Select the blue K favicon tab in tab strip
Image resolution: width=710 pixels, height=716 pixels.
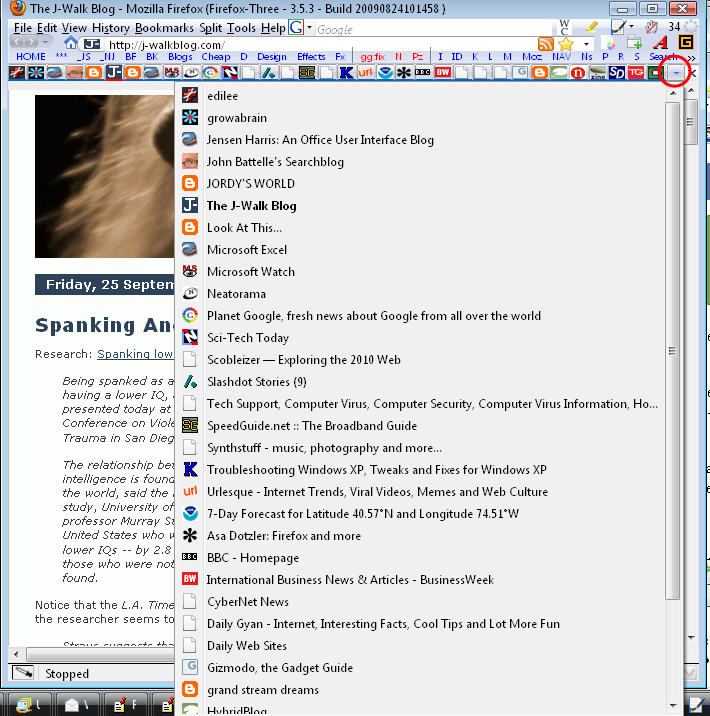[347, 73]
